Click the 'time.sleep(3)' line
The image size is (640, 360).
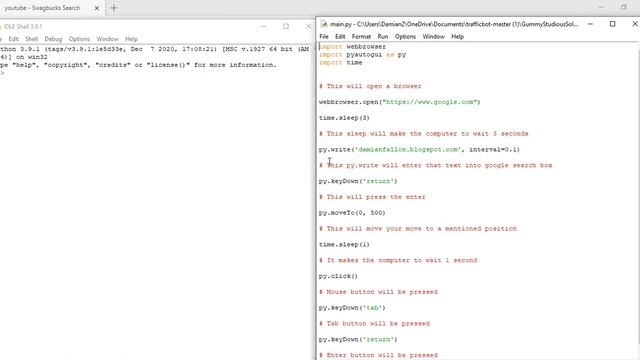[x=344, y=118]
